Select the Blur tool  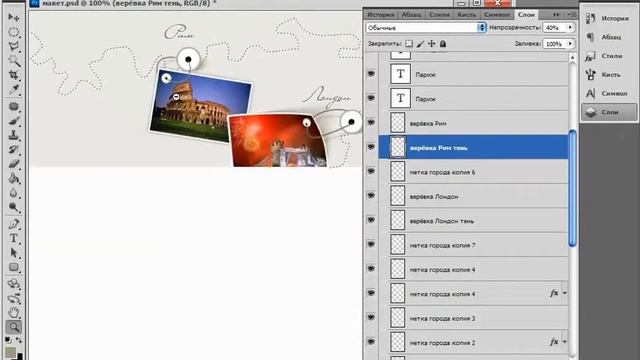(14, 192)
